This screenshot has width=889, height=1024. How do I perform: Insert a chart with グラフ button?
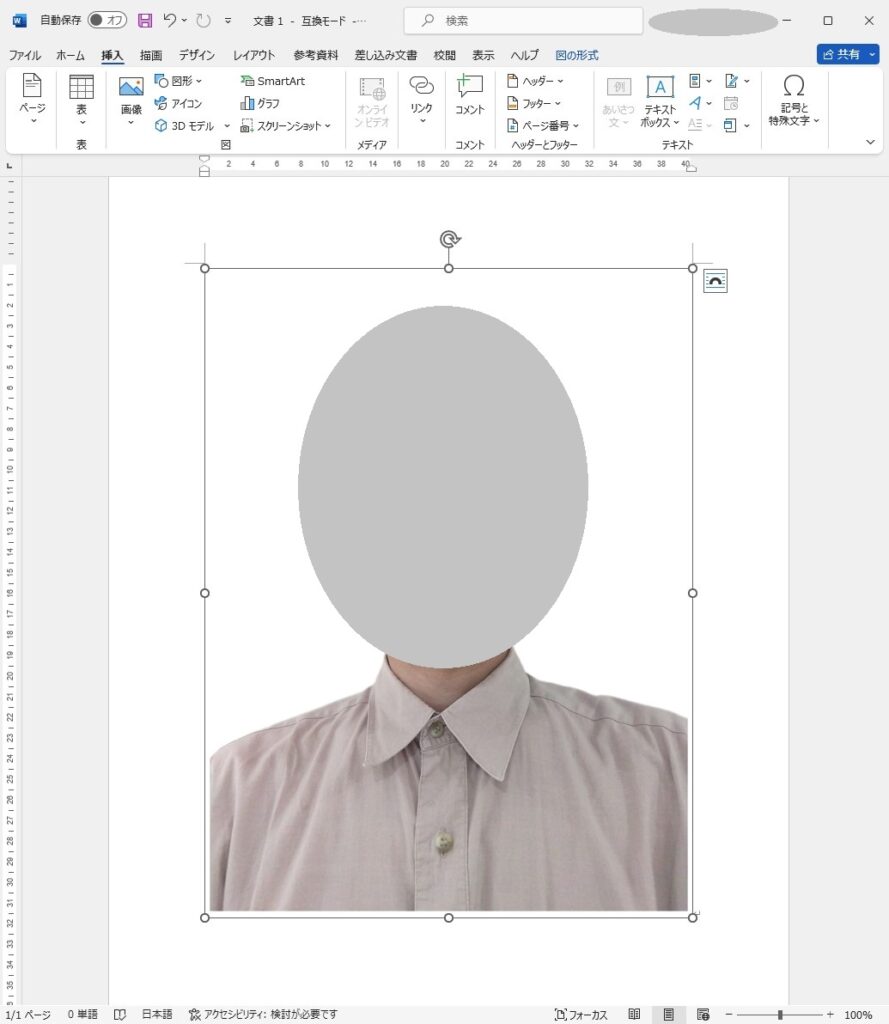point(259,103)
